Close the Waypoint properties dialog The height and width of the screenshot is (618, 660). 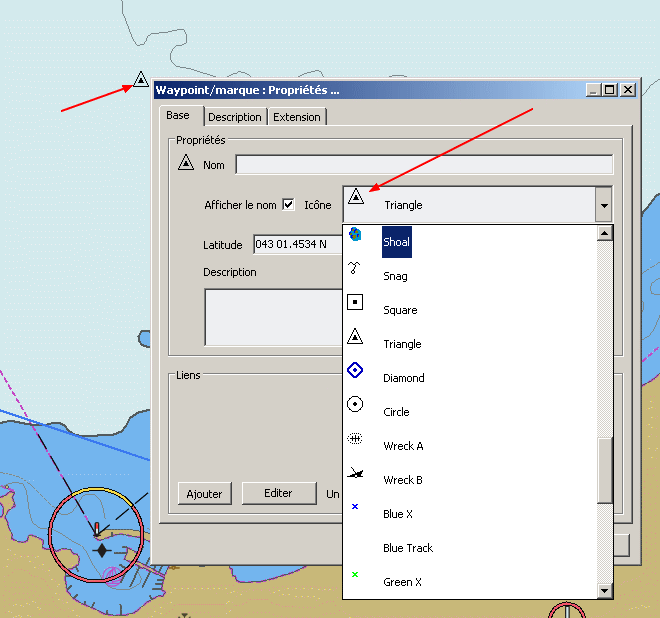coord(628,90)
